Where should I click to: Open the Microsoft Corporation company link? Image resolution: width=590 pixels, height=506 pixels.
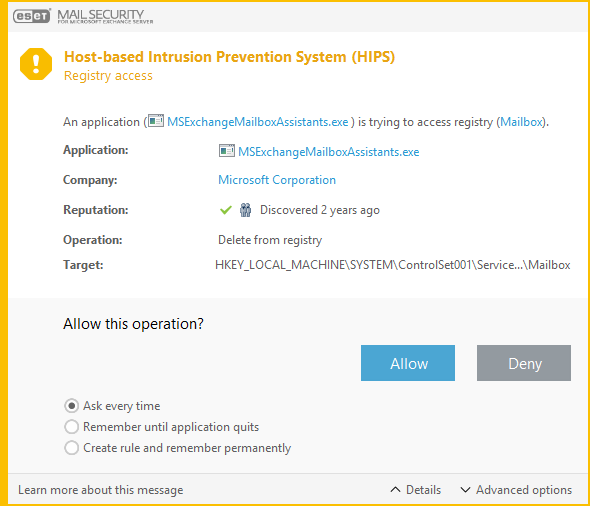[277, 180]
